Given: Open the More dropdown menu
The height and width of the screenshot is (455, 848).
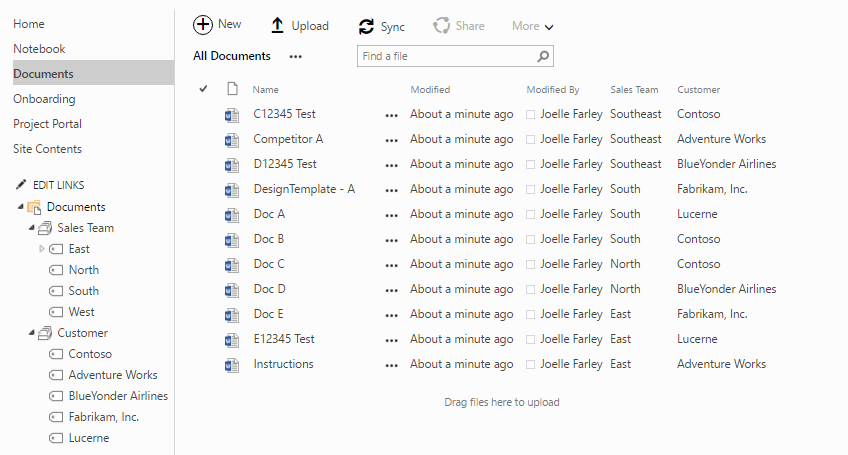Looking at the screenshot, I should coord(532,26).
